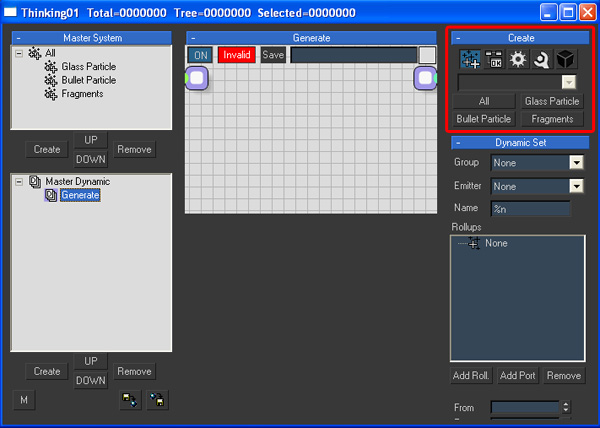Screen dimensions: 600x428
Task: Select the gear-shaped operators create icon
Action: [x=518, y=59]
